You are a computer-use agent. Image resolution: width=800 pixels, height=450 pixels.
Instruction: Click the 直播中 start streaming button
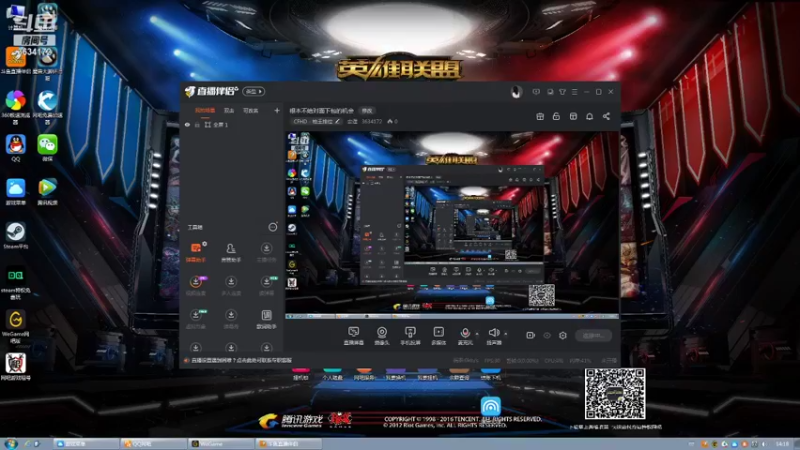click(593, 336)
